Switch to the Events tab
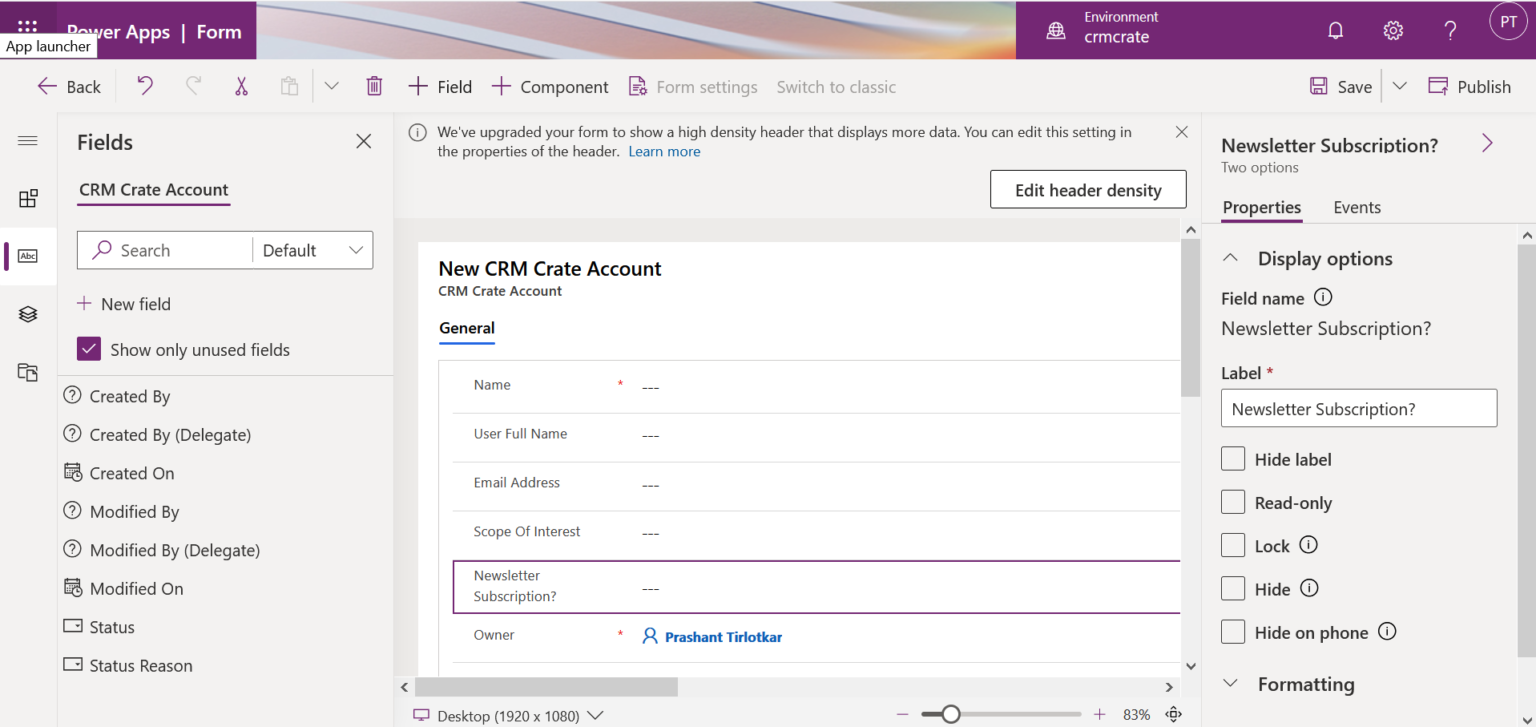This screenshot has width=1536, height=727. [1357, 207]
